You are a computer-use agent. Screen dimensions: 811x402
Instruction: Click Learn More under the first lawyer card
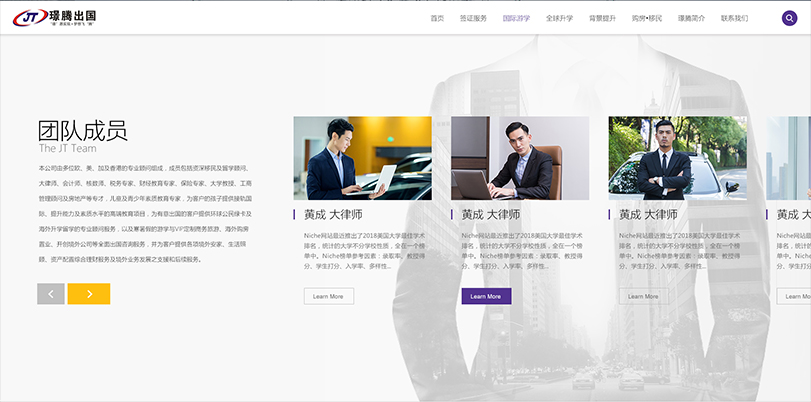pos(328,296)
